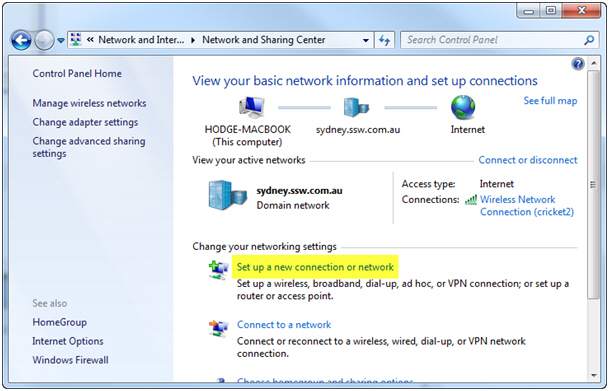Click the Change your networking settings heading

(x=264, y=247)
